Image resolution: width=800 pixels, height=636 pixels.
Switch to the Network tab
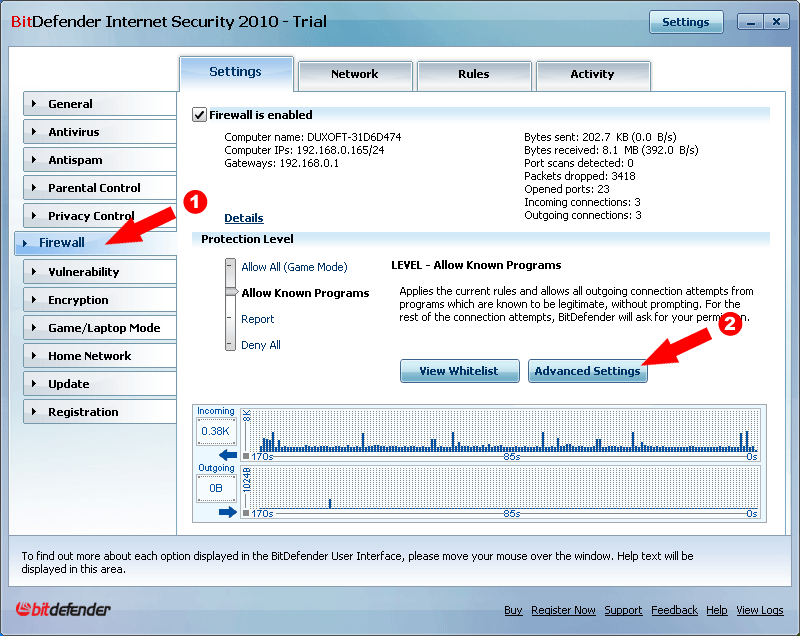[x=355, y=75]
